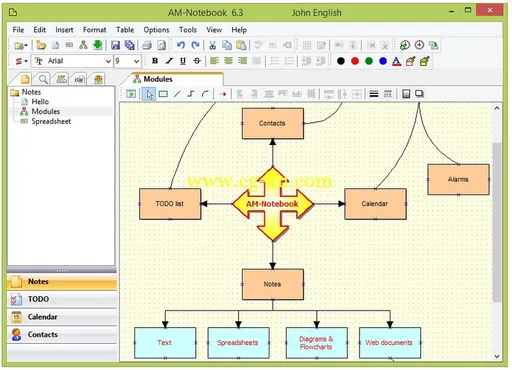
Task: Open the Table menu
Action: tap(125, 30)
